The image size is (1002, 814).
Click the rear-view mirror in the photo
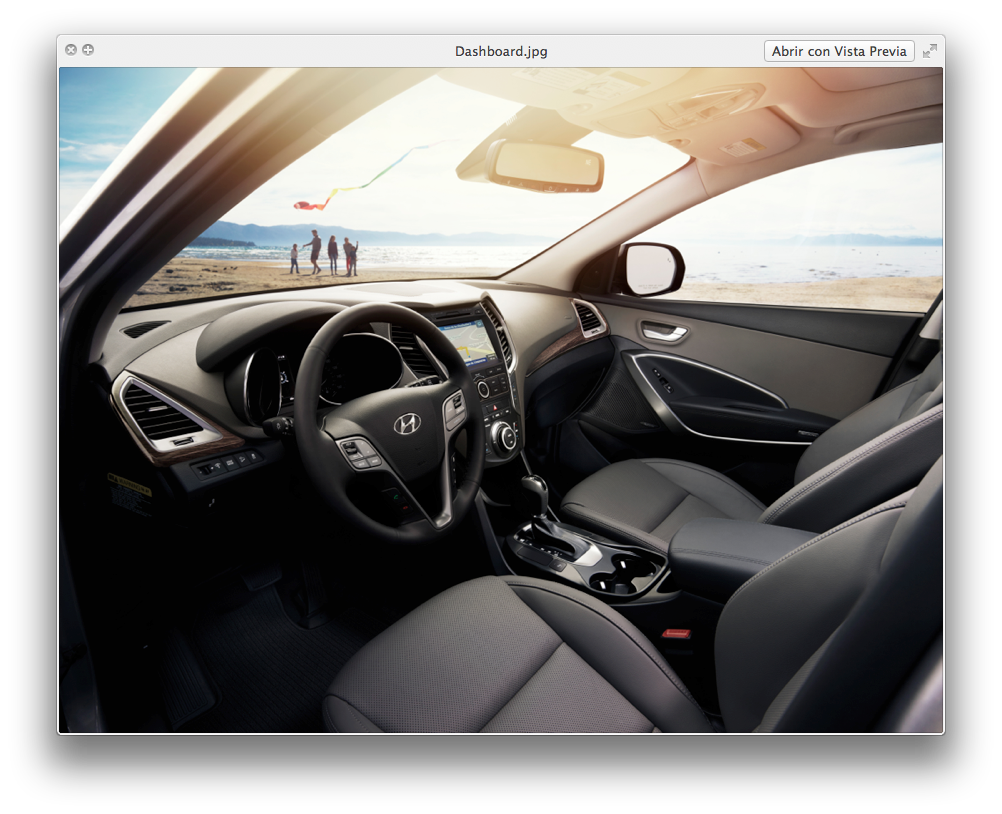point(546,166)
